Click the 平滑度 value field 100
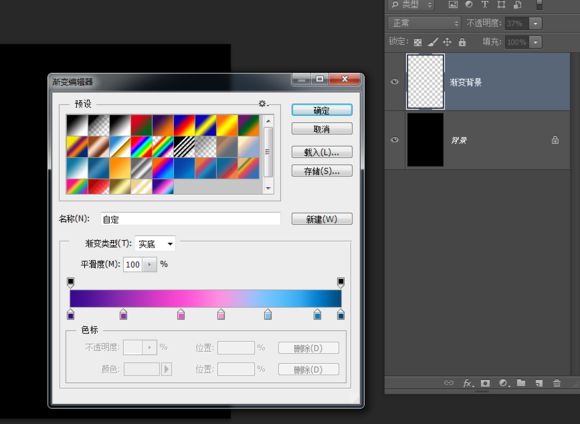This screenshot has width=580, height=424. click(133, 265)
